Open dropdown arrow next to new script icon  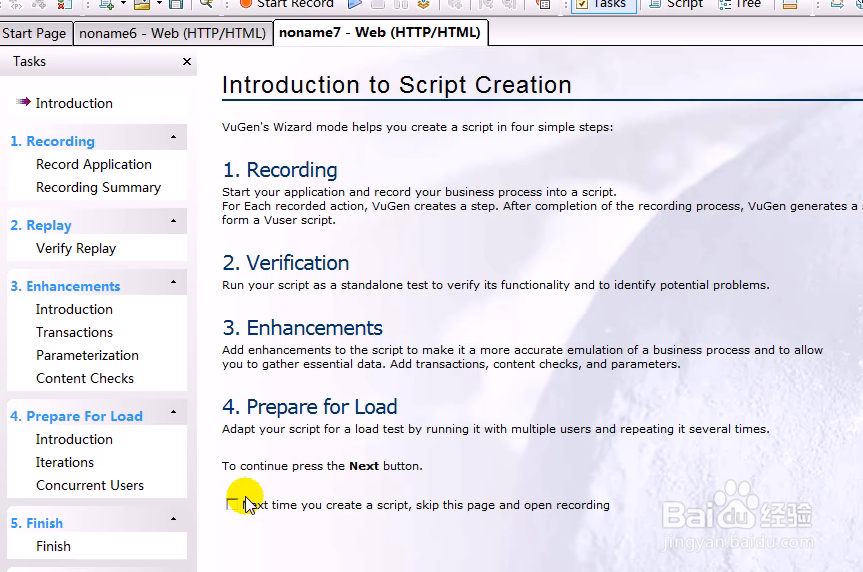123,3
